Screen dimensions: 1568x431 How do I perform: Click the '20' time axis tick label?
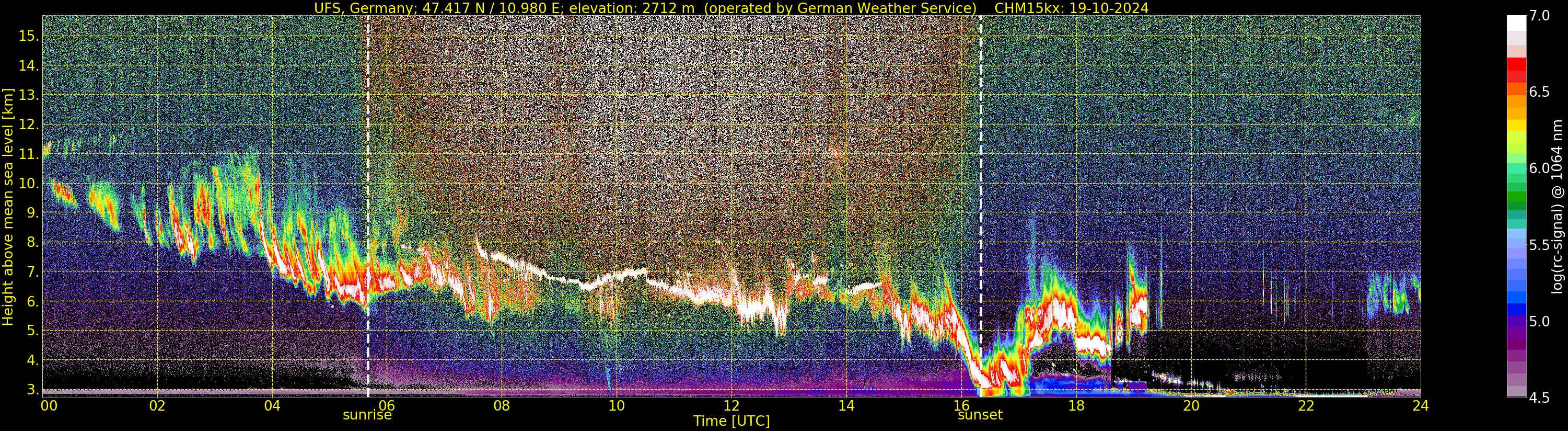pyautogui.click(x=1191, y=405)
